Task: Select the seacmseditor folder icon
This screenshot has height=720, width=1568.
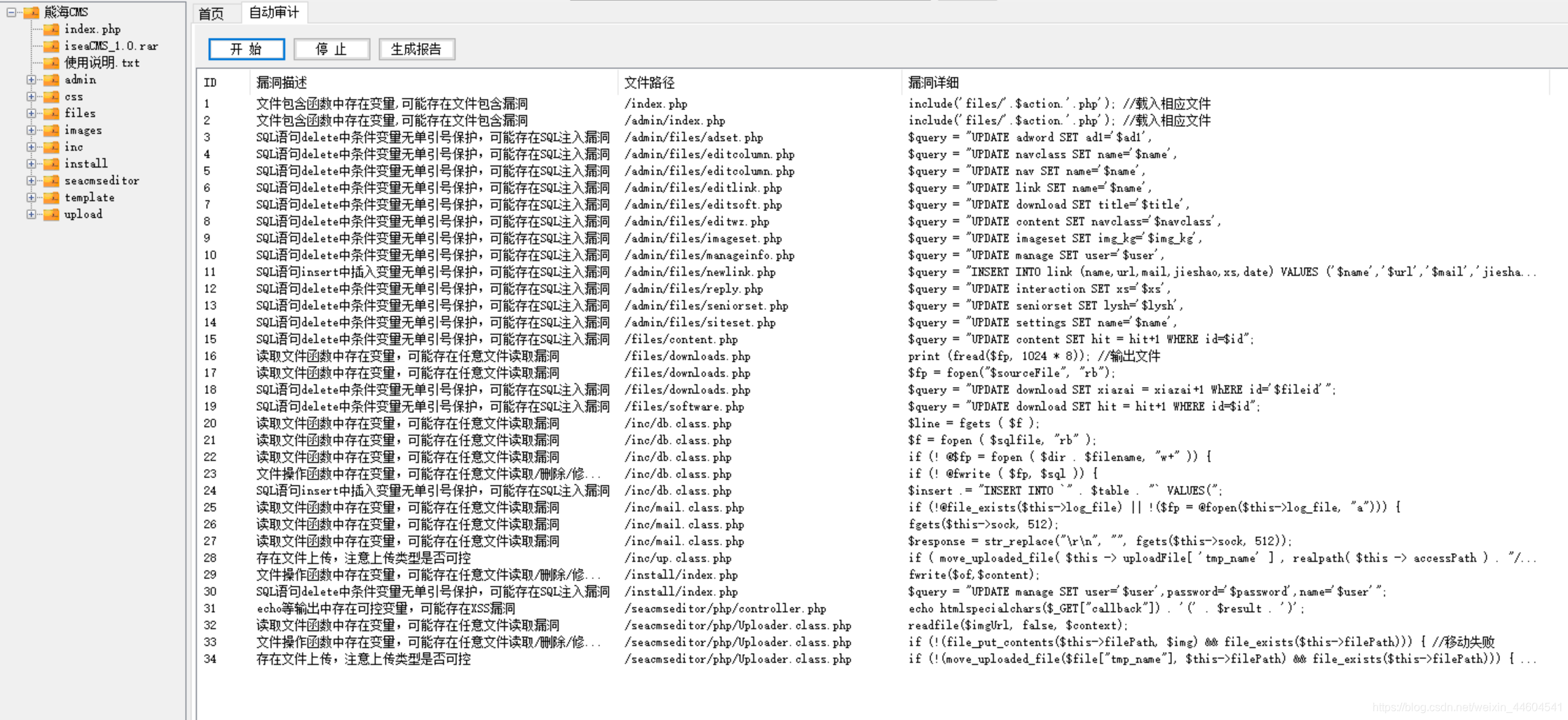Action: [52, 180]
